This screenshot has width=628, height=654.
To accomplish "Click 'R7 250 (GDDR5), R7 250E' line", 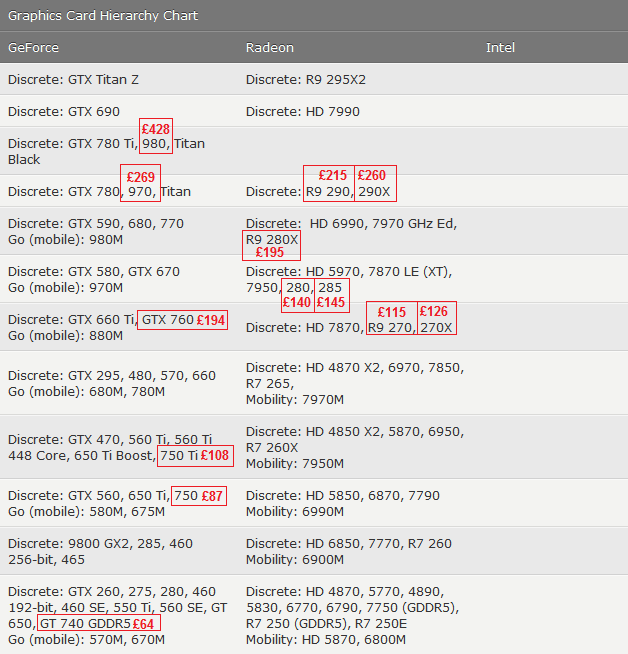I will 327,623.
